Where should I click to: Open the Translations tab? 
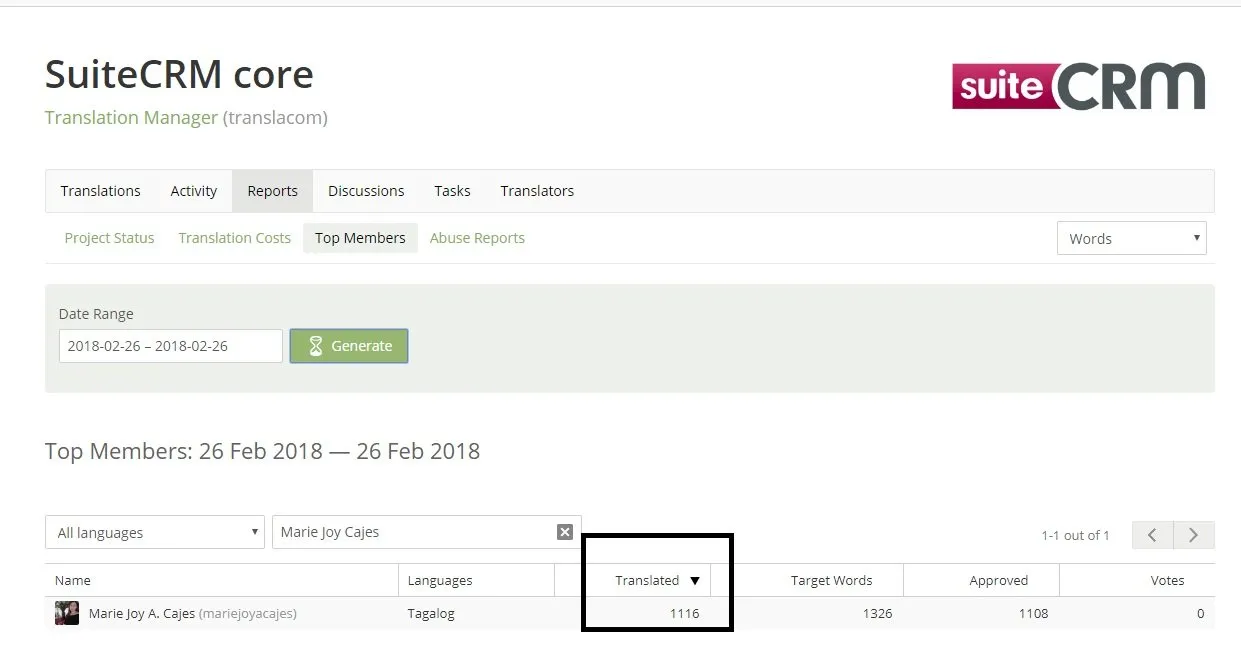click(100, 191)
